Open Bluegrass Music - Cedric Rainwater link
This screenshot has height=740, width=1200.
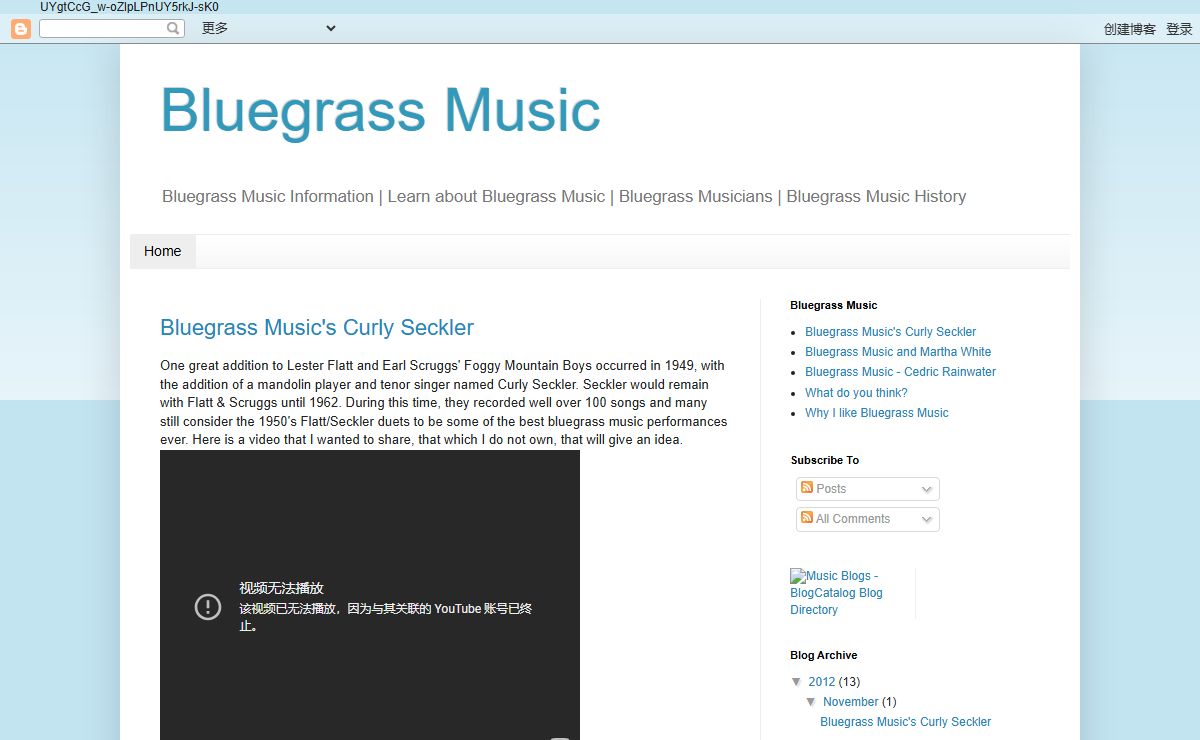900,371
